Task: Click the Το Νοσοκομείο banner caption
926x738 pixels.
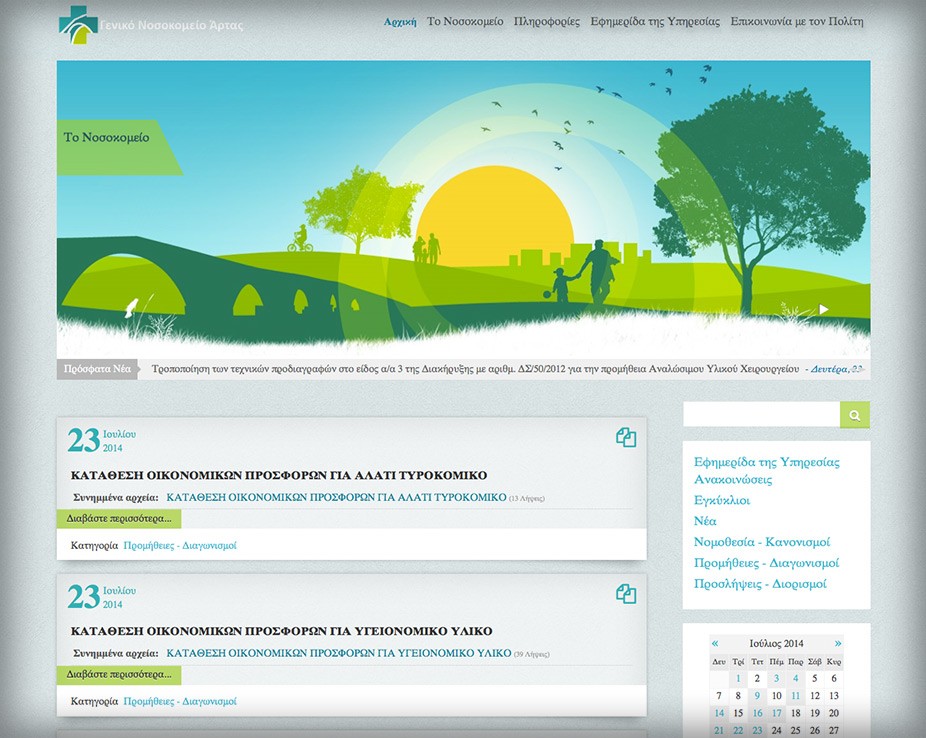Action: (x=106, y=138)
